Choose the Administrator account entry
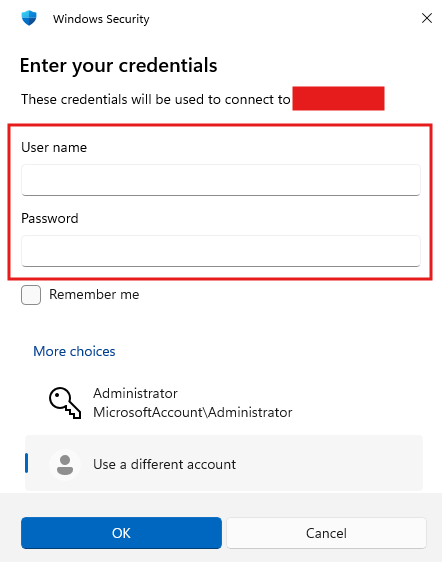442x562 pixels. click(224, 403)
